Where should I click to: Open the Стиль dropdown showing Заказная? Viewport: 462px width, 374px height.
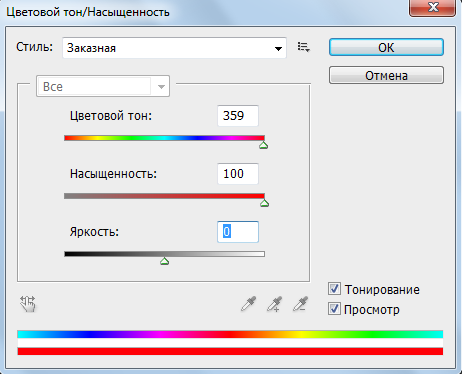pyautogui.click(x=174, y=48)
